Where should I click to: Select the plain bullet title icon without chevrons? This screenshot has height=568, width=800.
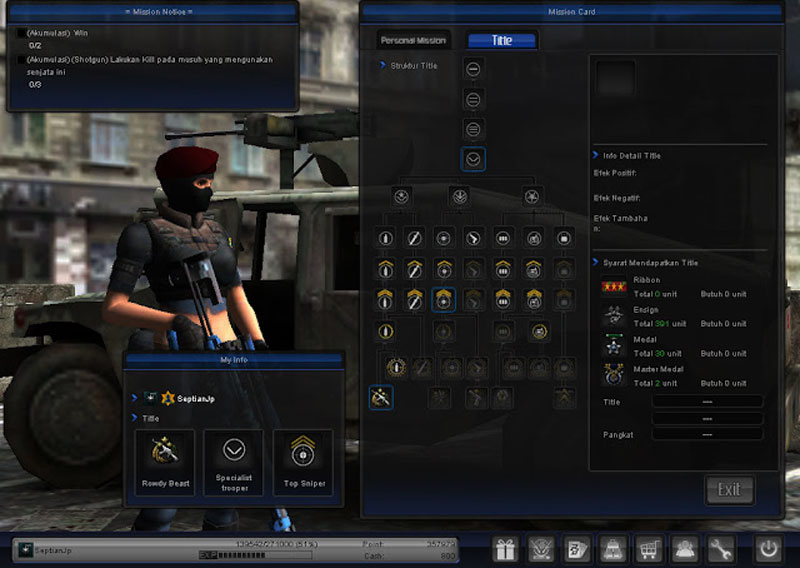pyautogui.click(x=385, y=238)
